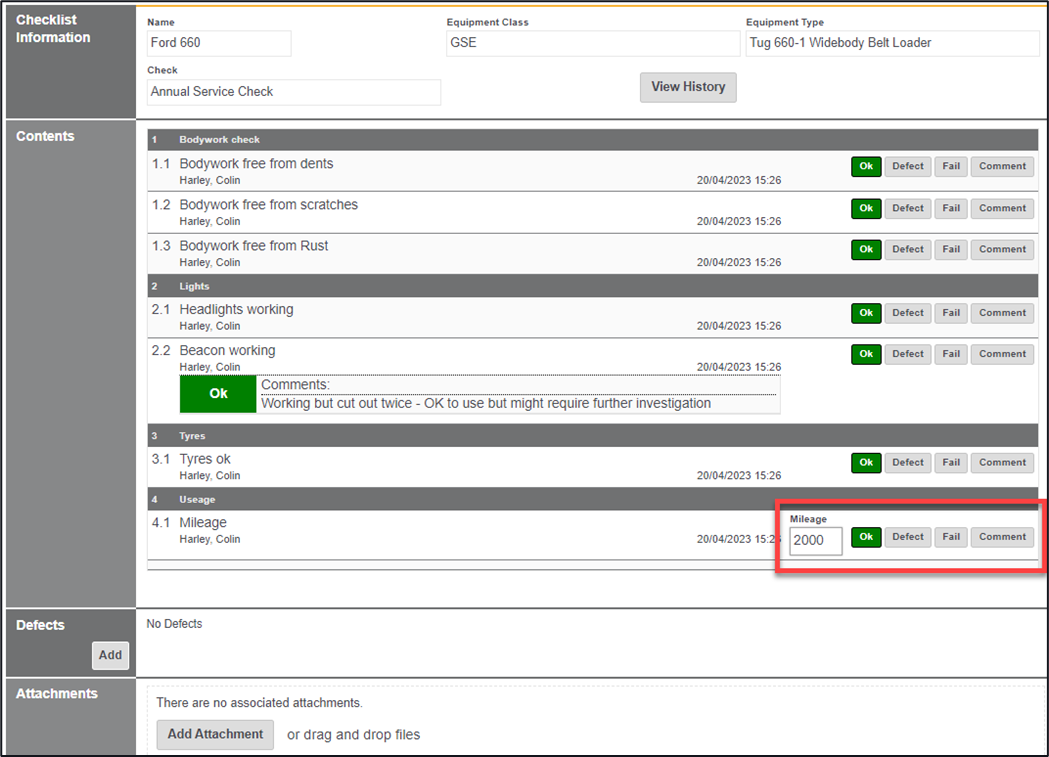1049x757 pixels.
Task: Click the Check field 'Annual Service Check'
Action: point(293,92)
